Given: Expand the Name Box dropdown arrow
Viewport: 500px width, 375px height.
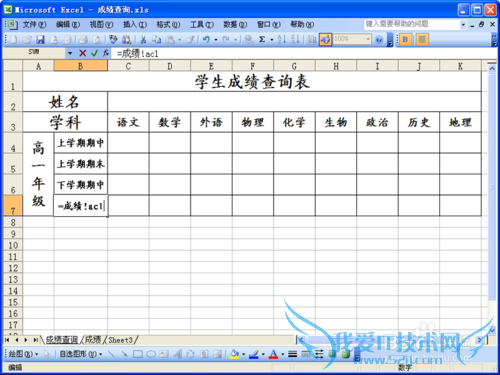Looking at the screenshot, I should 70,53.
